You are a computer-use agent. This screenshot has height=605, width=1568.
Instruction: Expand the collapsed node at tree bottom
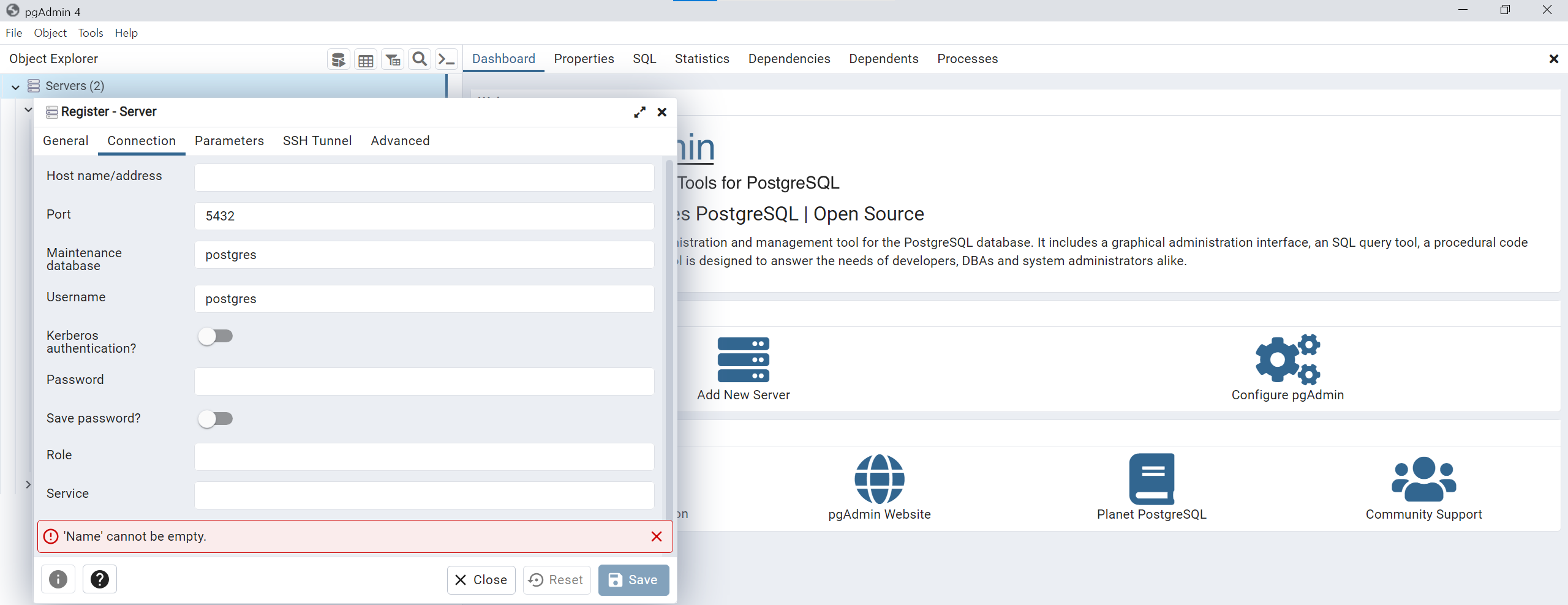click(x=28, y=484)
